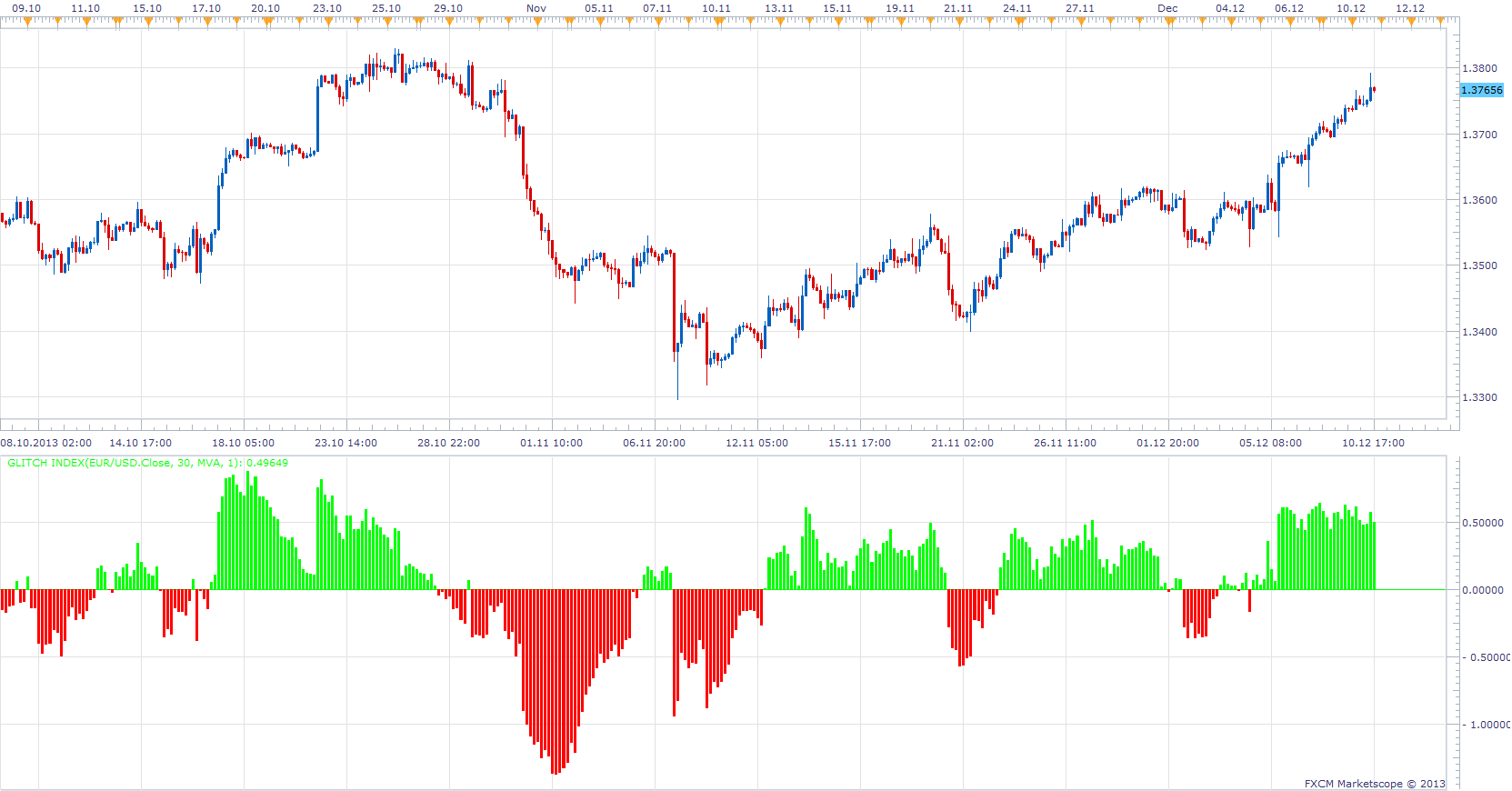The image size is (1512, 791).
Task: Click the current price tag 1.37656
Action: click(x=1481, y=90)
